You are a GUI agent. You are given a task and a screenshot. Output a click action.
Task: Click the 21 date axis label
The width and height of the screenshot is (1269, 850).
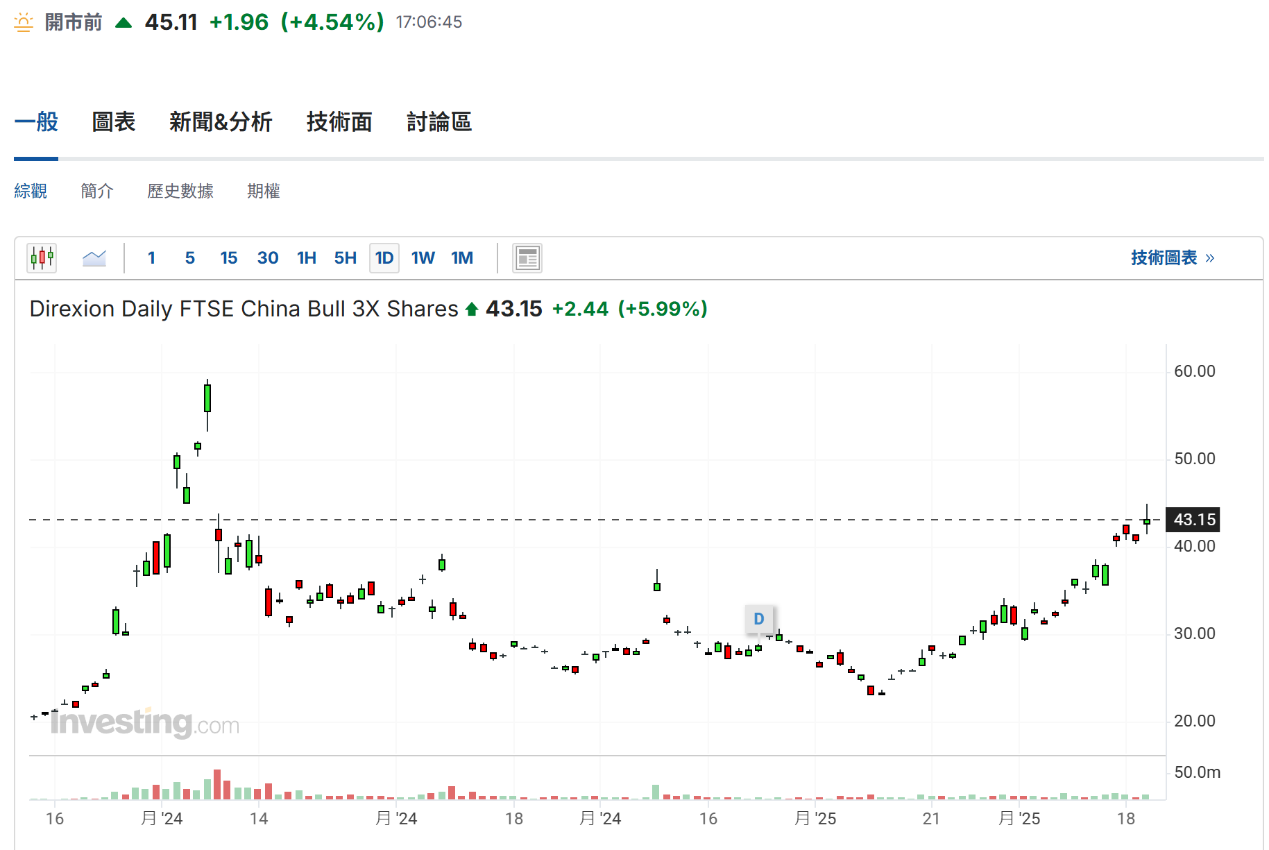931,819
